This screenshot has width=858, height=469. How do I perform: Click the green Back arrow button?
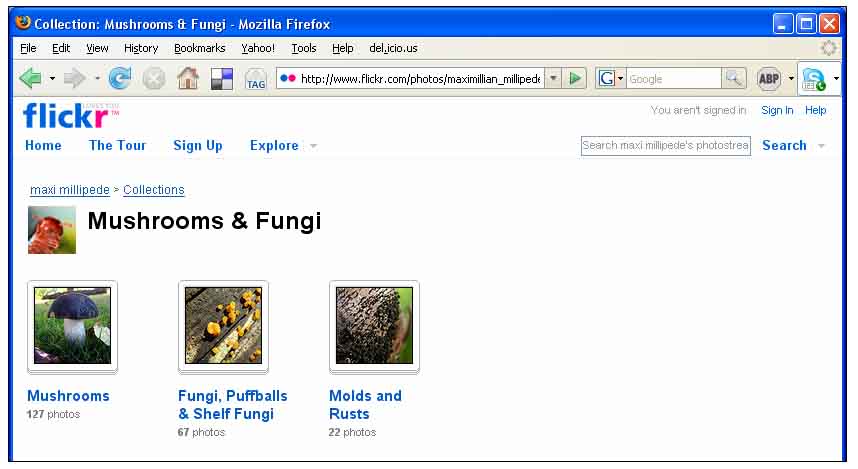point(30,78)
